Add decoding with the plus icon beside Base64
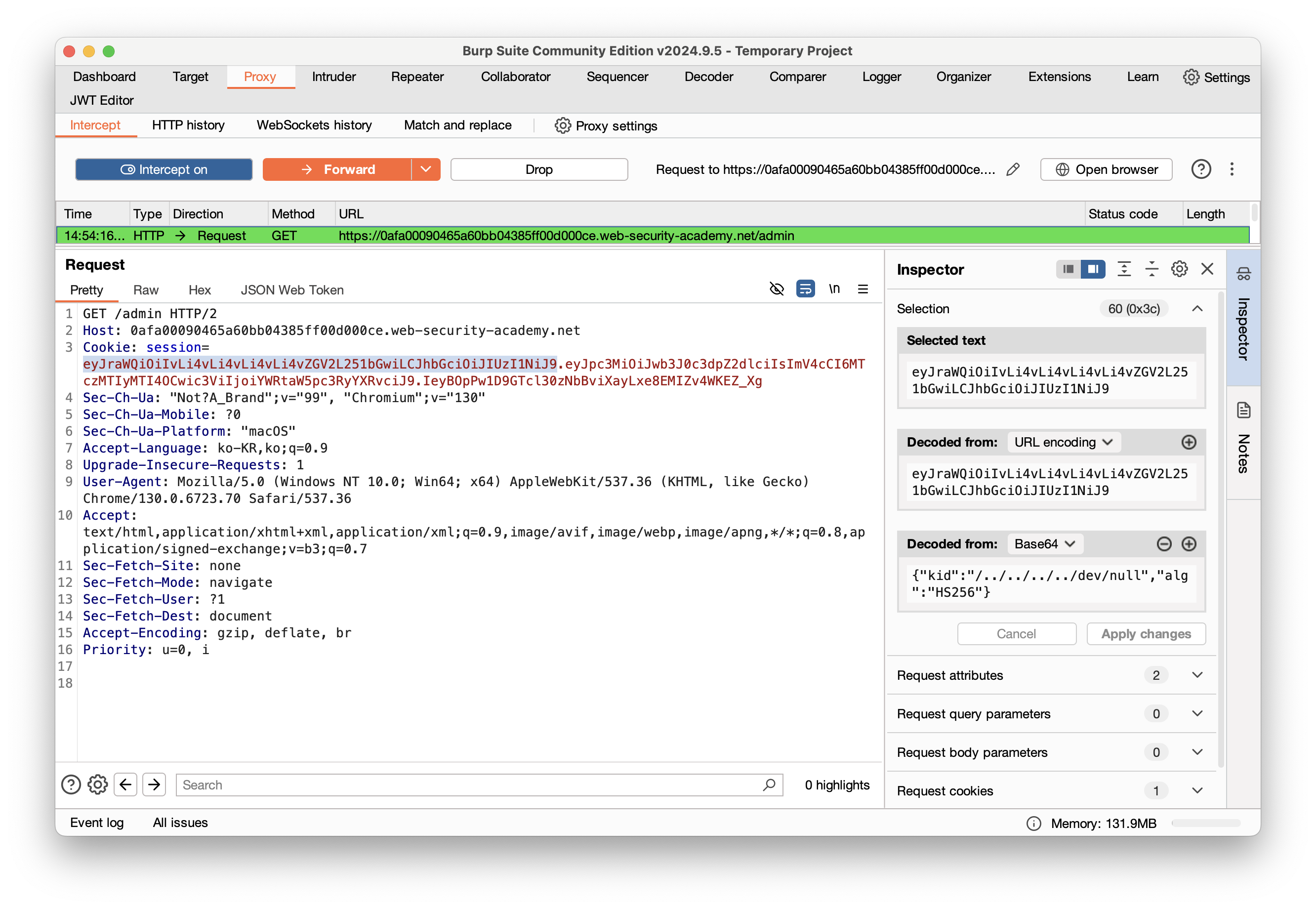 click(x=1189, y=544)
